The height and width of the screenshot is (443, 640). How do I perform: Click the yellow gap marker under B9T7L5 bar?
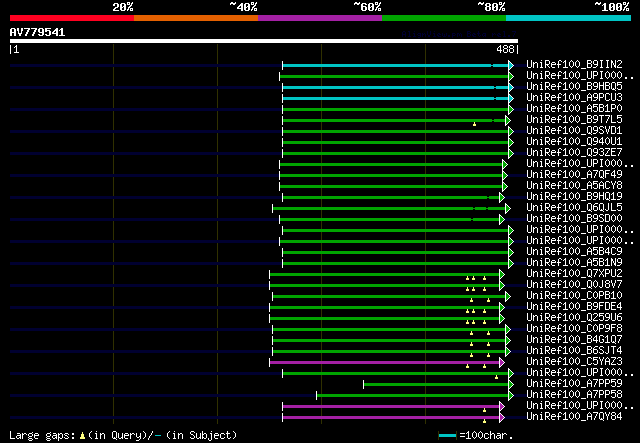coord(474,124)
